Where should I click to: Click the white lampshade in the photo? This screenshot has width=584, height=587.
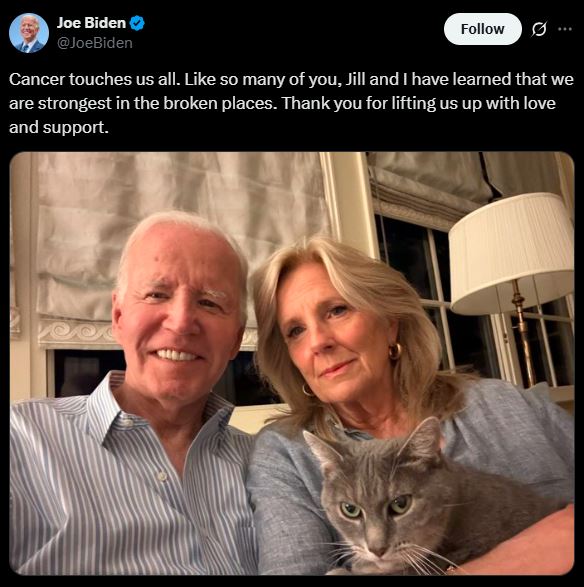(x=511, y=253)
